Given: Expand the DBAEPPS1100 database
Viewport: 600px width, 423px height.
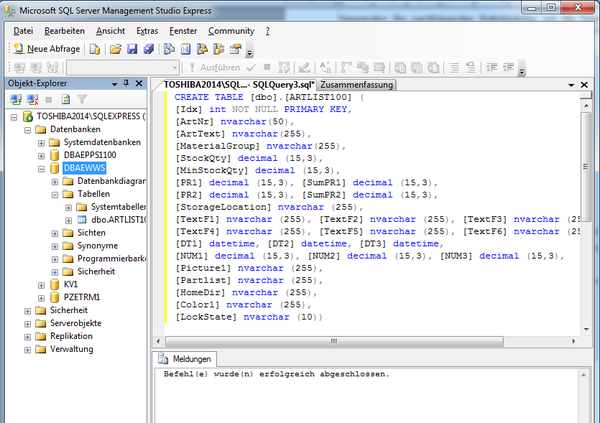Looking at the screenshot, I should (41, 156).
